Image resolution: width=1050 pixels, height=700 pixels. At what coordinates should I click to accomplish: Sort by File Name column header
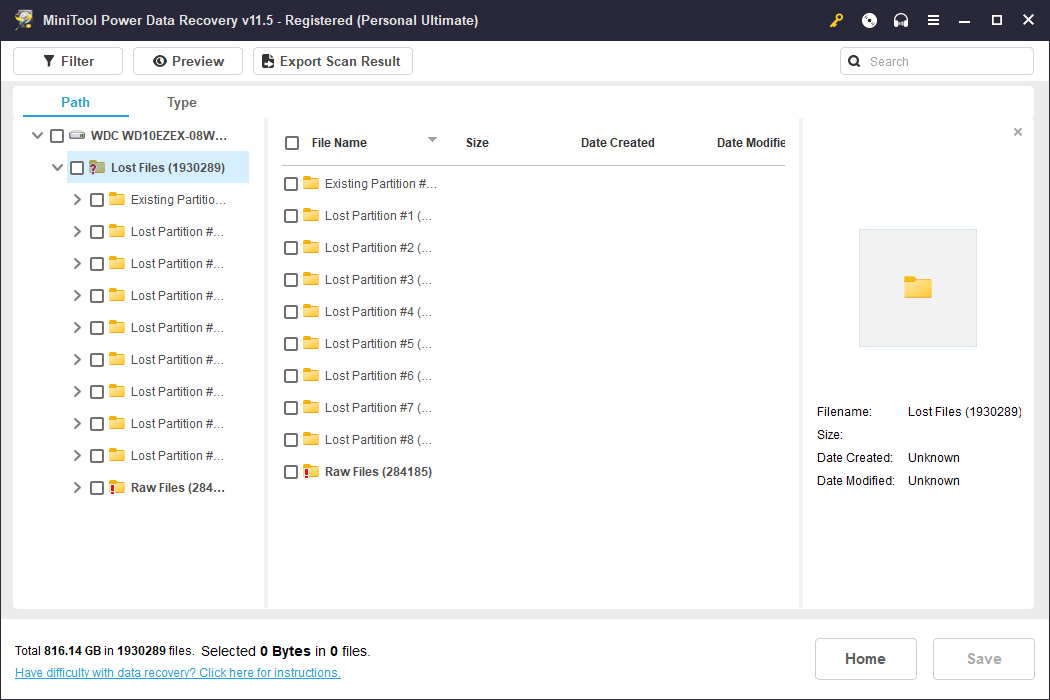click(x=339, y=143)
